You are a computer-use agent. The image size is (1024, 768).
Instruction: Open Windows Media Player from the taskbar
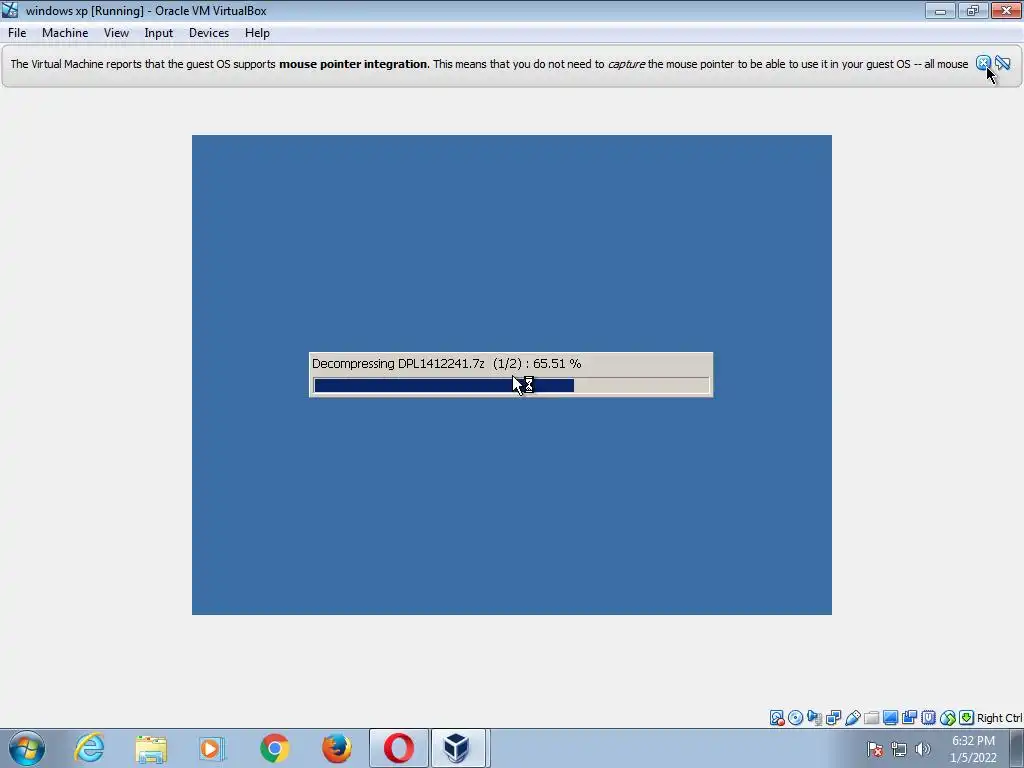pos(212,748)
